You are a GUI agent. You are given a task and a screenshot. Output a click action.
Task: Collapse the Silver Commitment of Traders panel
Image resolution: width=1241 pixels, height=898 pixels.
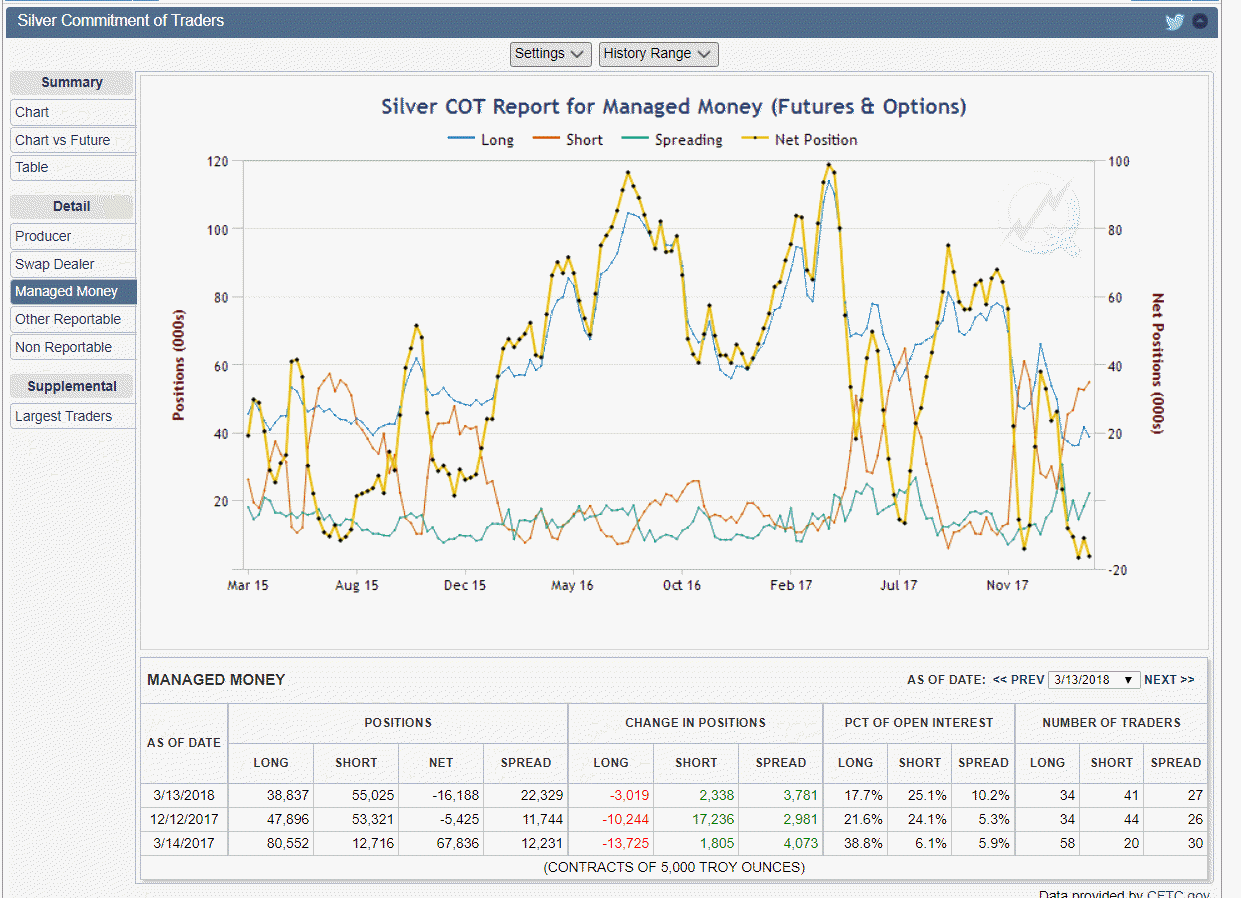pyautogui.click(x=1200, y=22)
